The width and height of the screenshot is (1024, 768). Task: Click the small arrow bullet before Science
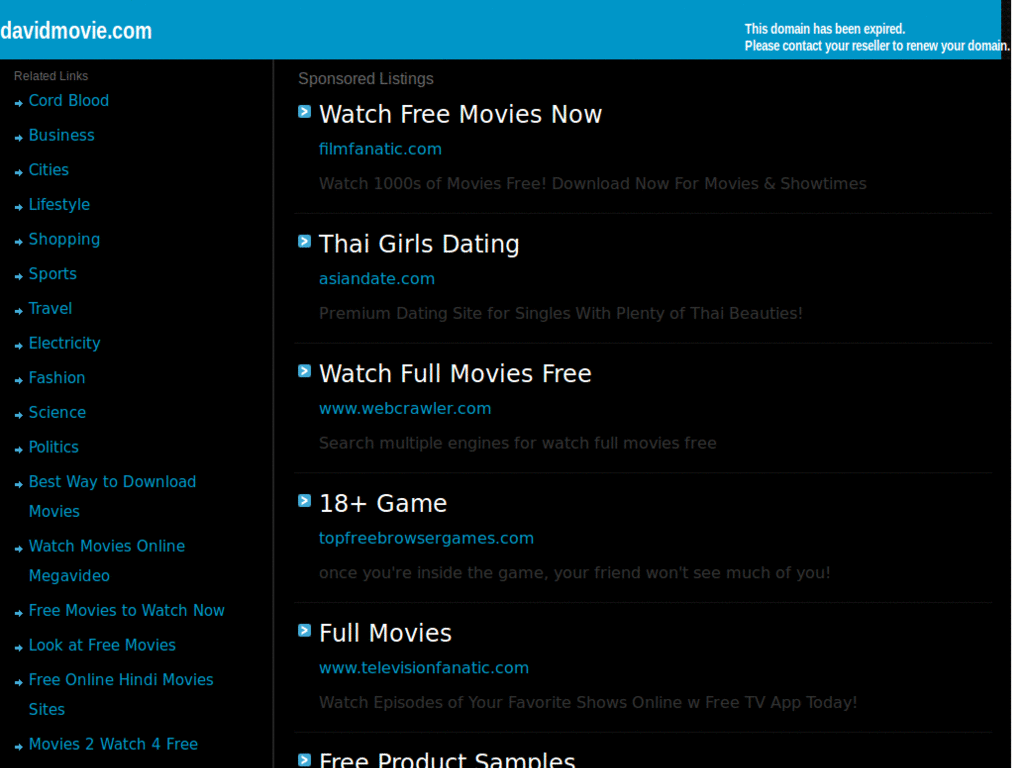(18, 415)
